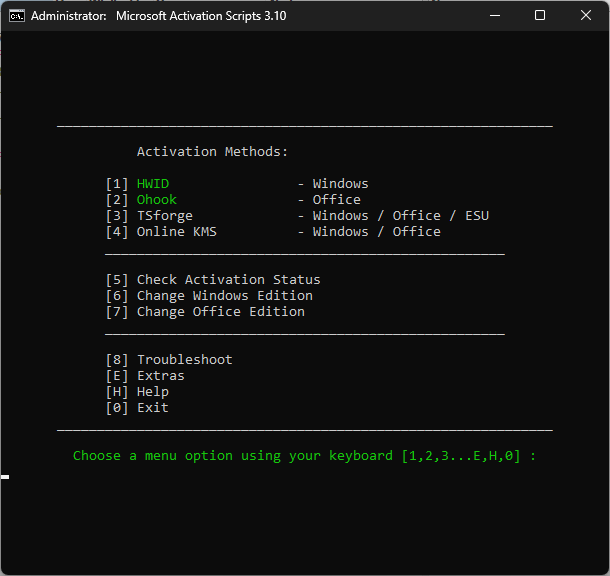Click the 'Windows' description next to HWID

point(341,184)
